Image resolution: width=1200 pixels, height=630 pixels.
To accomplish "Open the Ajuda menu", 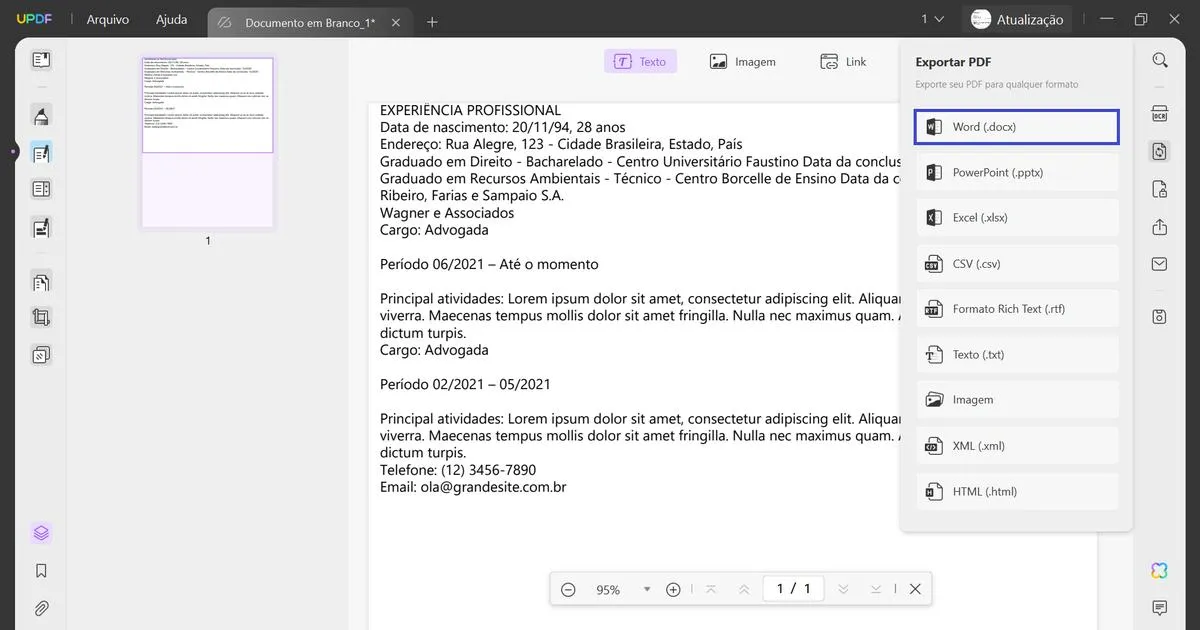I will click(171, 18).
